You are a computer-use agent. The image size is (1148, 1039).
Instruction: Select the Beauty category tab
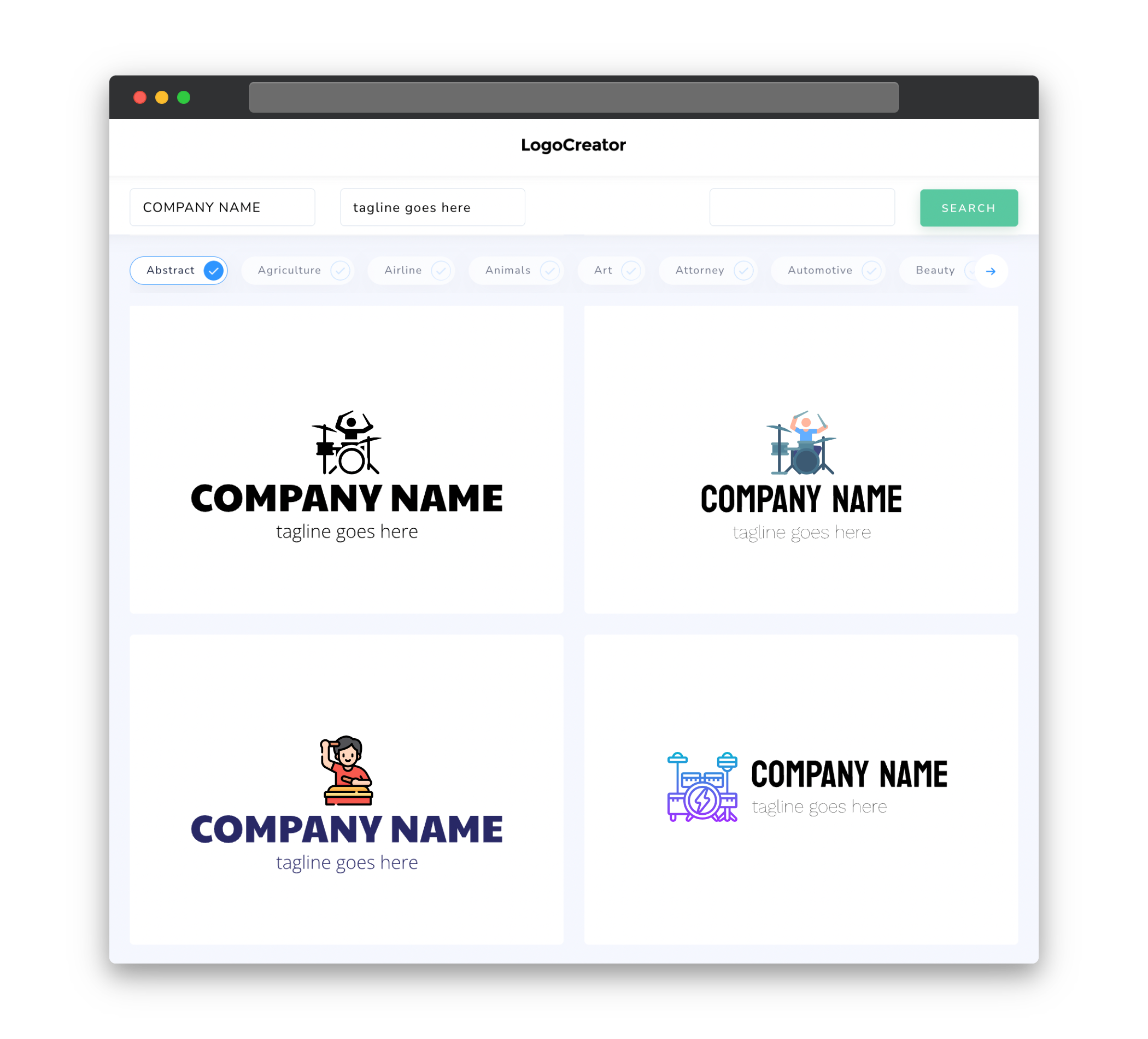click(x=935, y=270)
